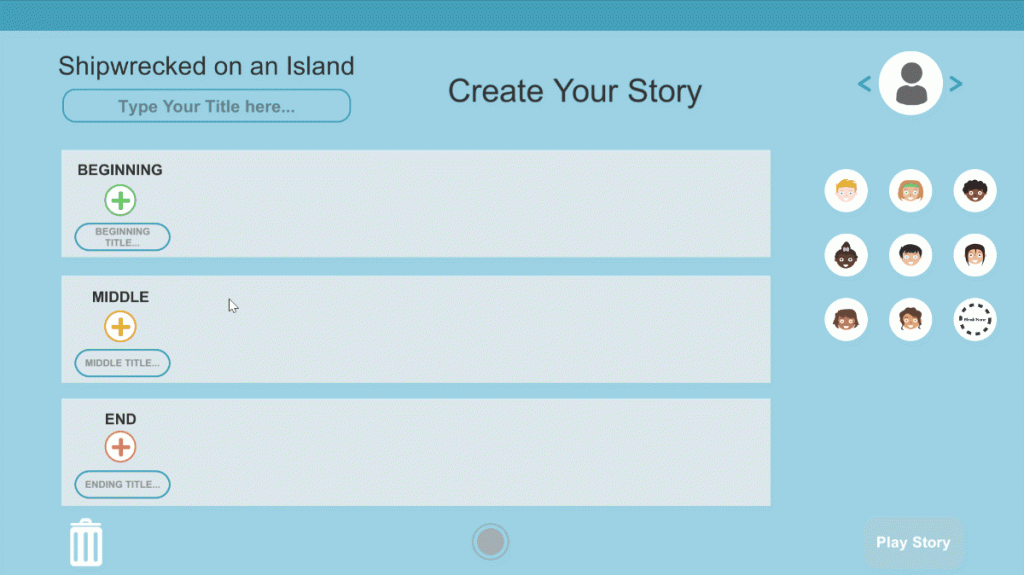The height and width of the screenshot is (575, 1024).
Task: Select the brown-haired girl avatar in bottom row
Action: (846, 320)
